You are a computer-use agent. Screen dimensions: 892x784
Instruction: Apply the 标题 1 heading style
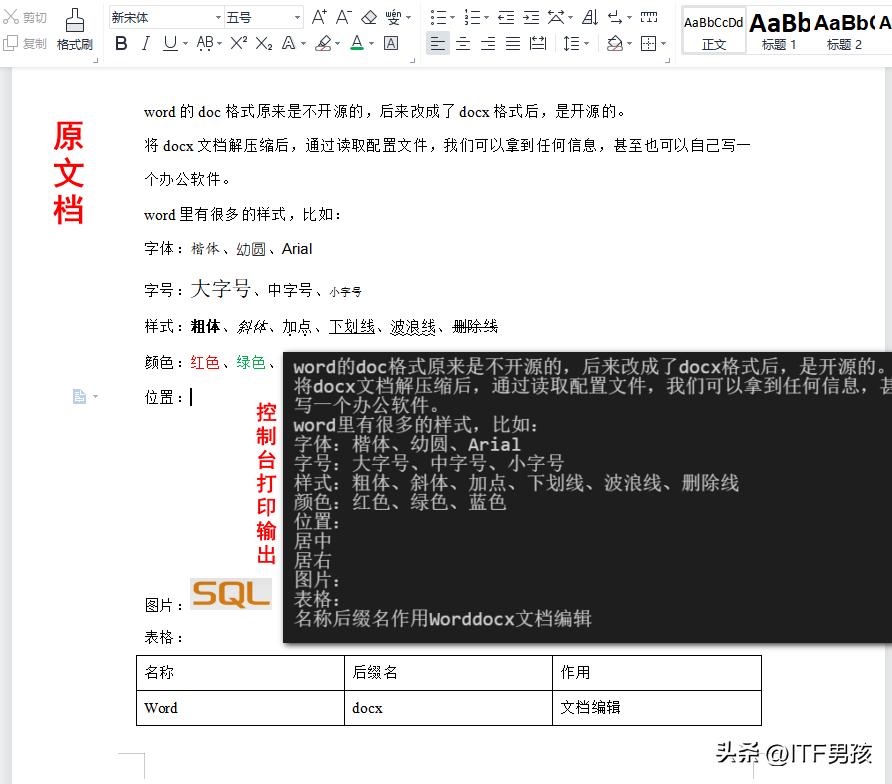(777, 30)
